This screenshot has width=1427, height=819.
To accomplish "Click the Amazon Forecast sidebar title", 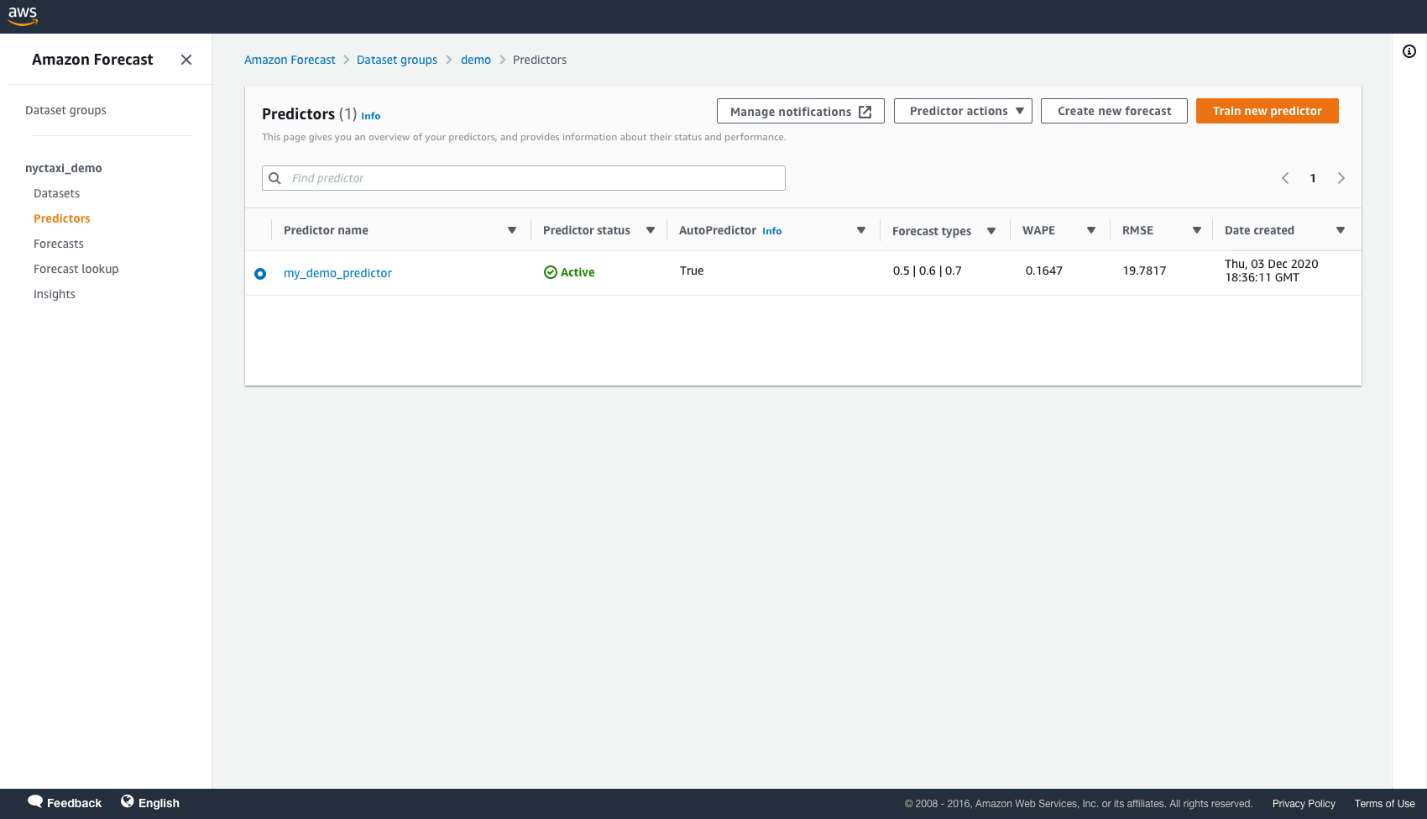I will point(93,60).
